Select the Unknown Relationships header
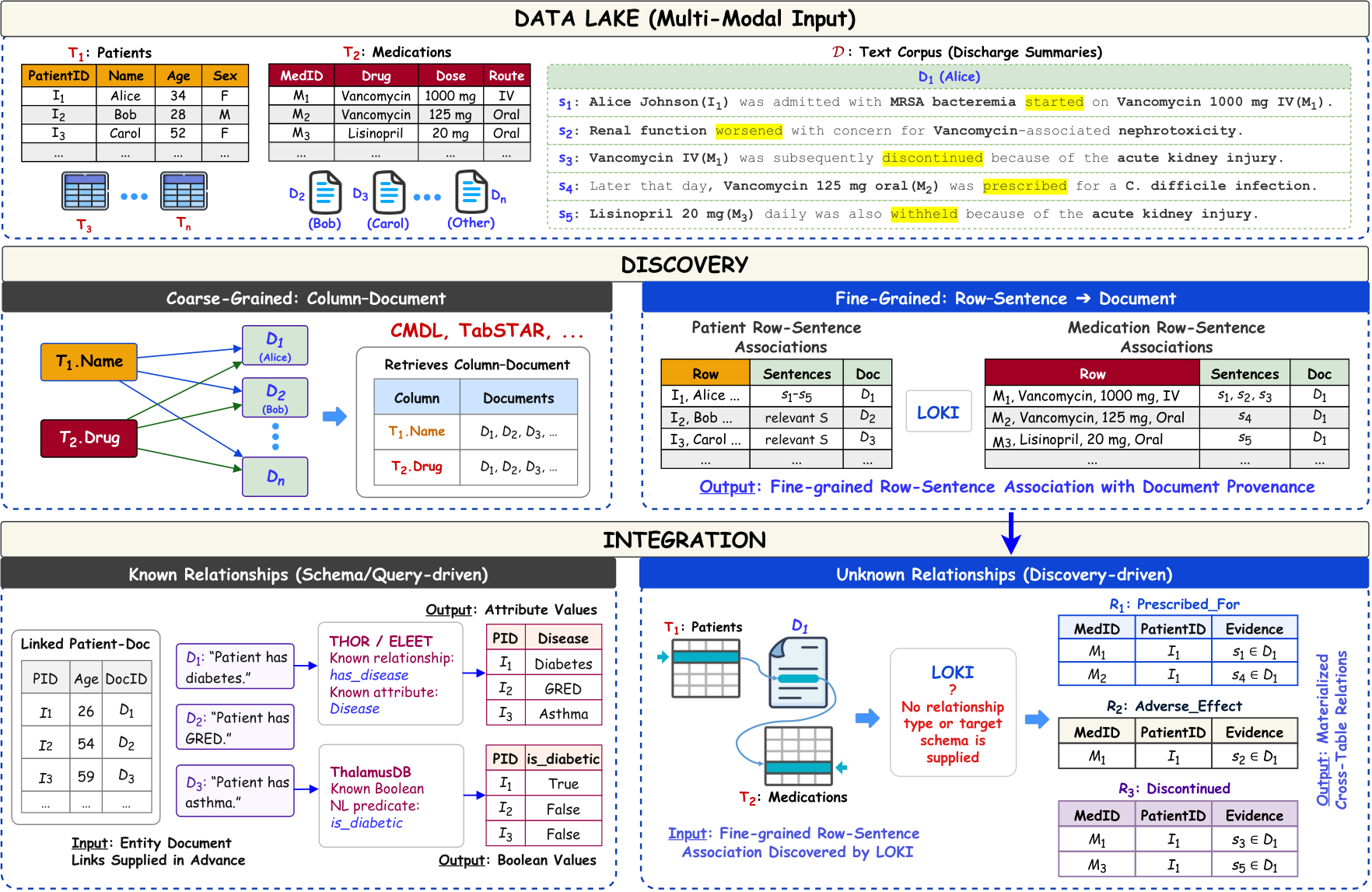The width and height of the screenshot is (1372, 892). 1004,574
